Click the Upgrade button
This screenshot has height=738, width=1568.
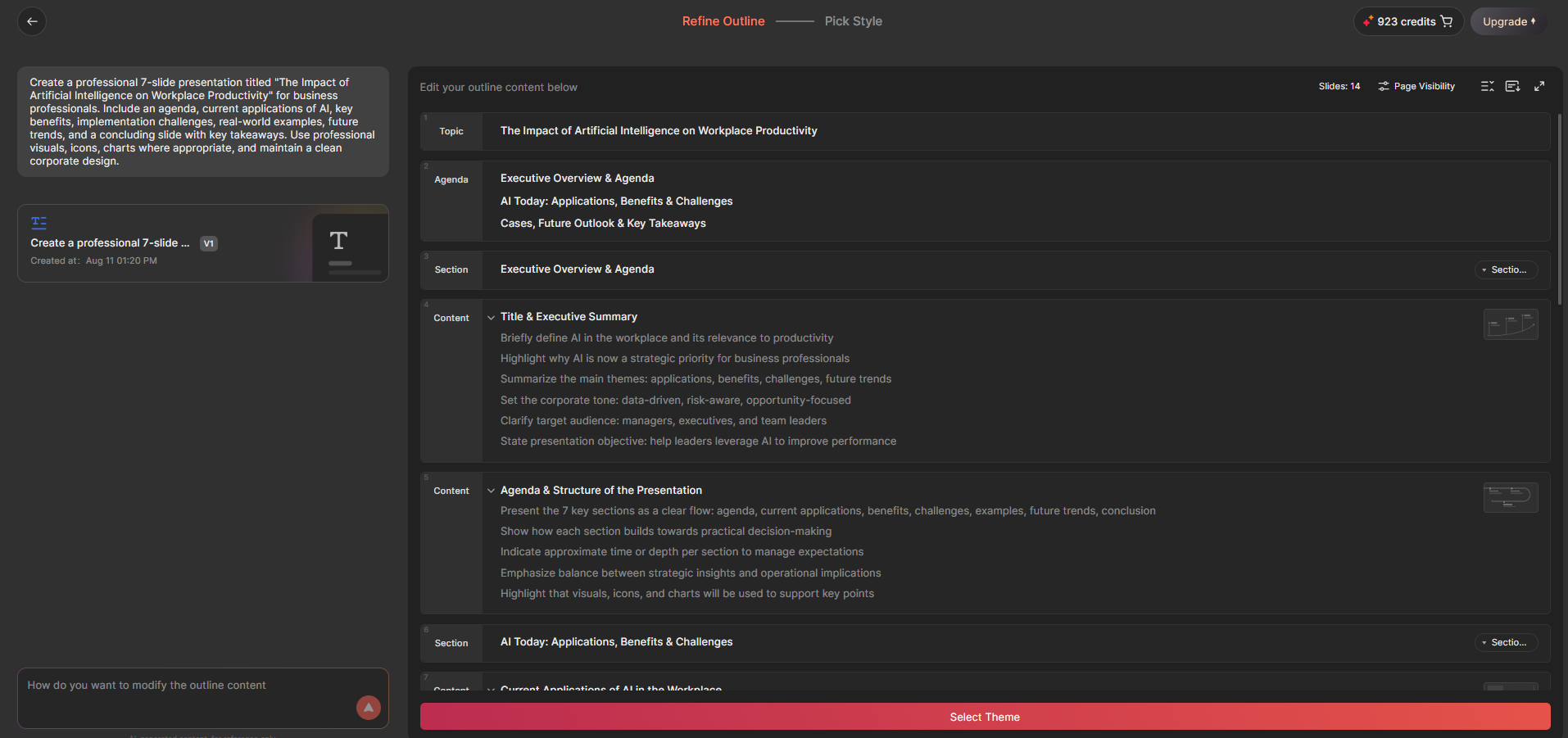(x=1508, y=21)
